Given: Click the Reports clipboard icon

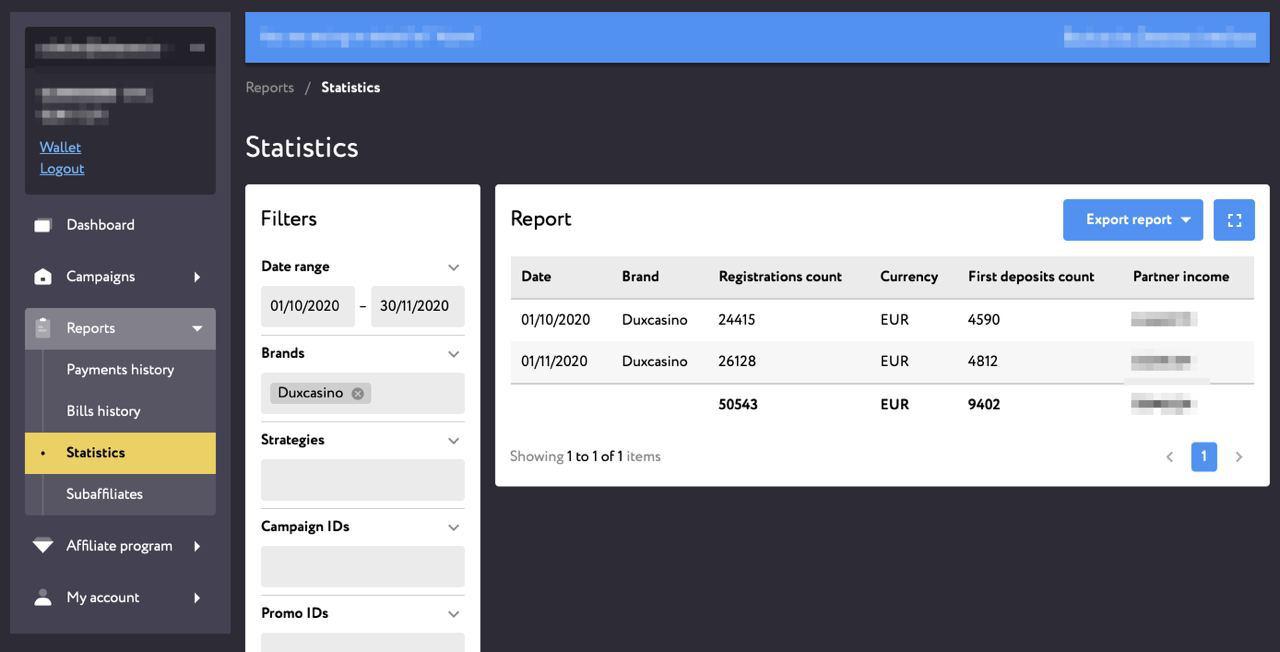Looking at the screenshot, I should click(43, 328).
